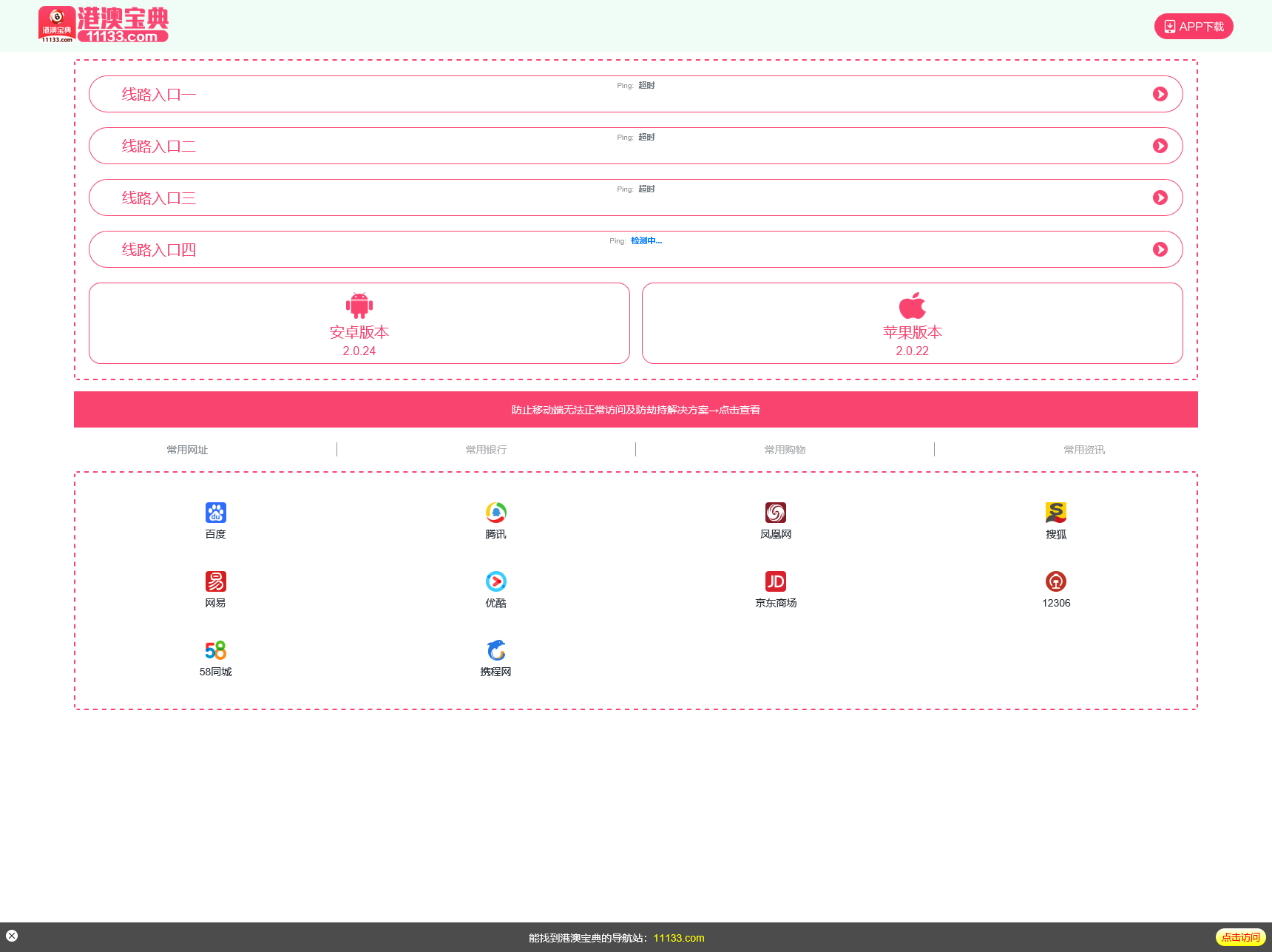Dismiss the bottom navigation banner
The image size is (1272, 952).
tap(12, 936)
